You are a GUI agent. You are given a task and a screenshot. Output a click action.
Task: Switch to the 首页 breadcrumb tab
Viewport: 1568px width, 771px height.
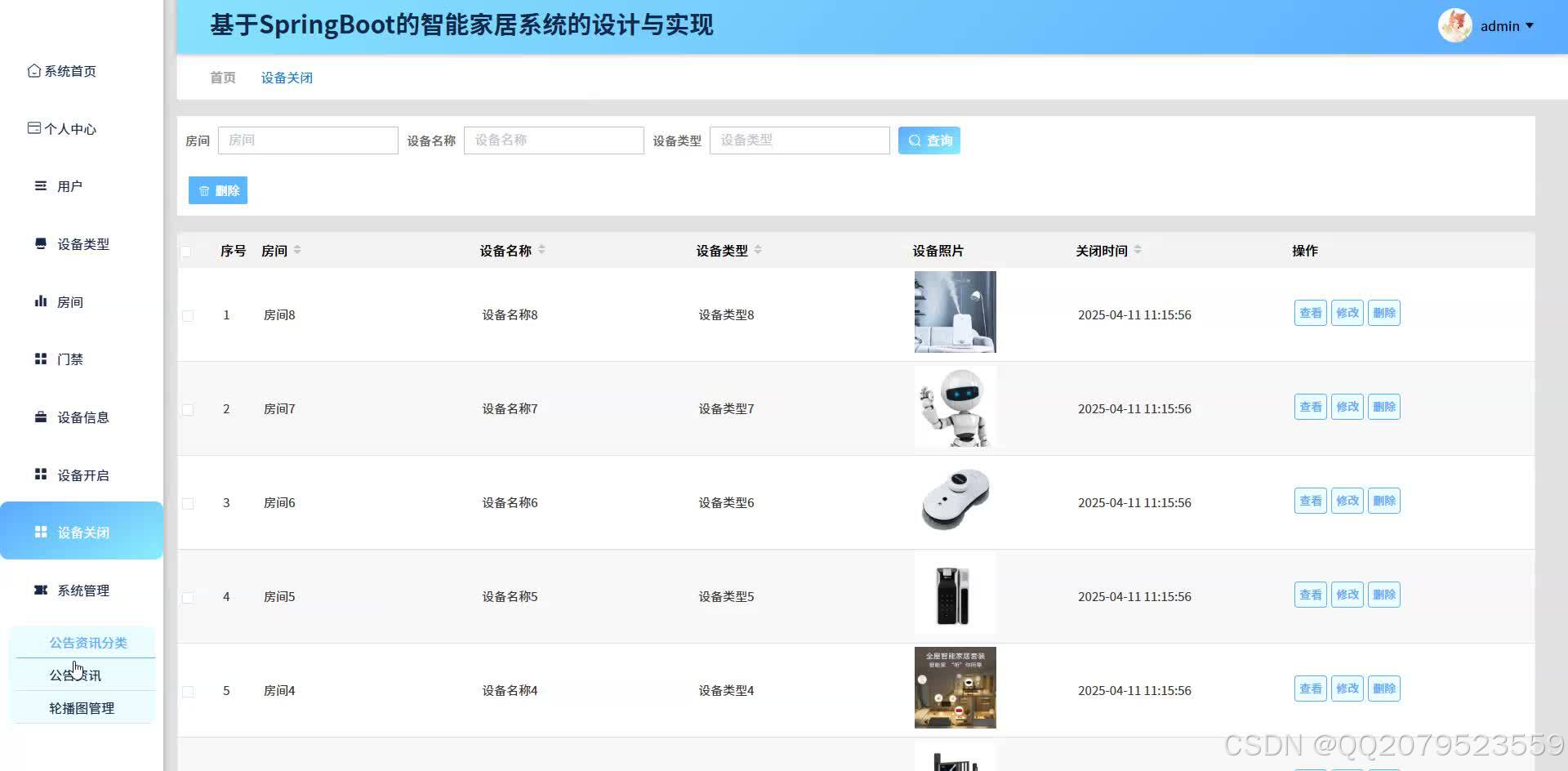222,77
